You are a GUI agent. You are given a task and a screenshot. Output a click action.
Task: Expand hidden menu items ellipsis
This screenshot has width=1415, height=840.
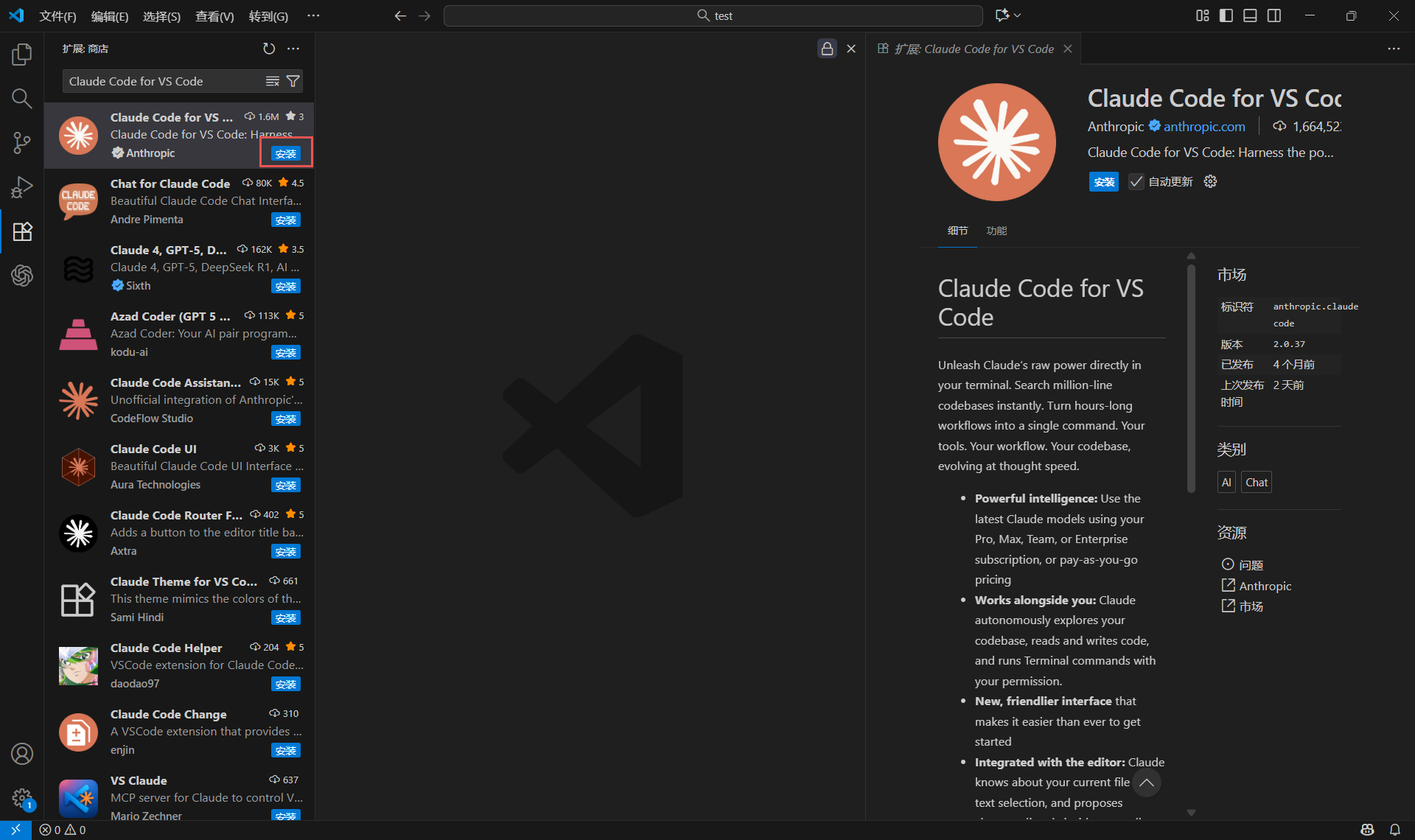point(313,15)
